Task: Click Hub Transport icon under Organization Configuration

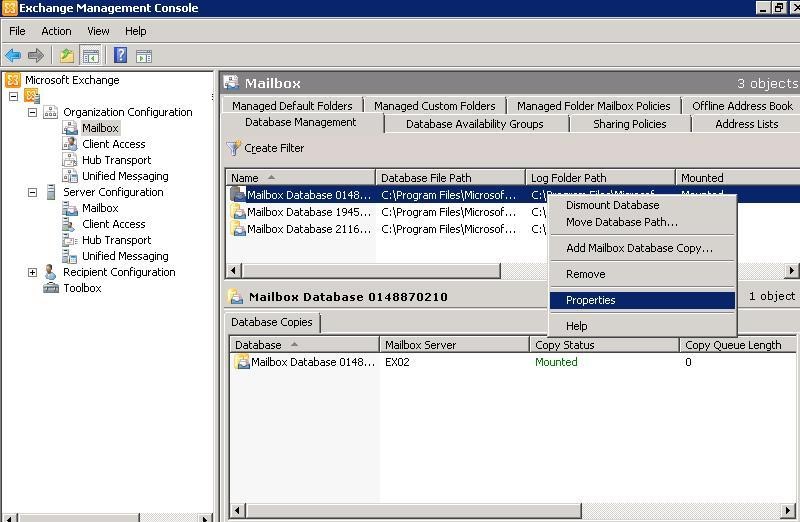Action: click(69, 160)
